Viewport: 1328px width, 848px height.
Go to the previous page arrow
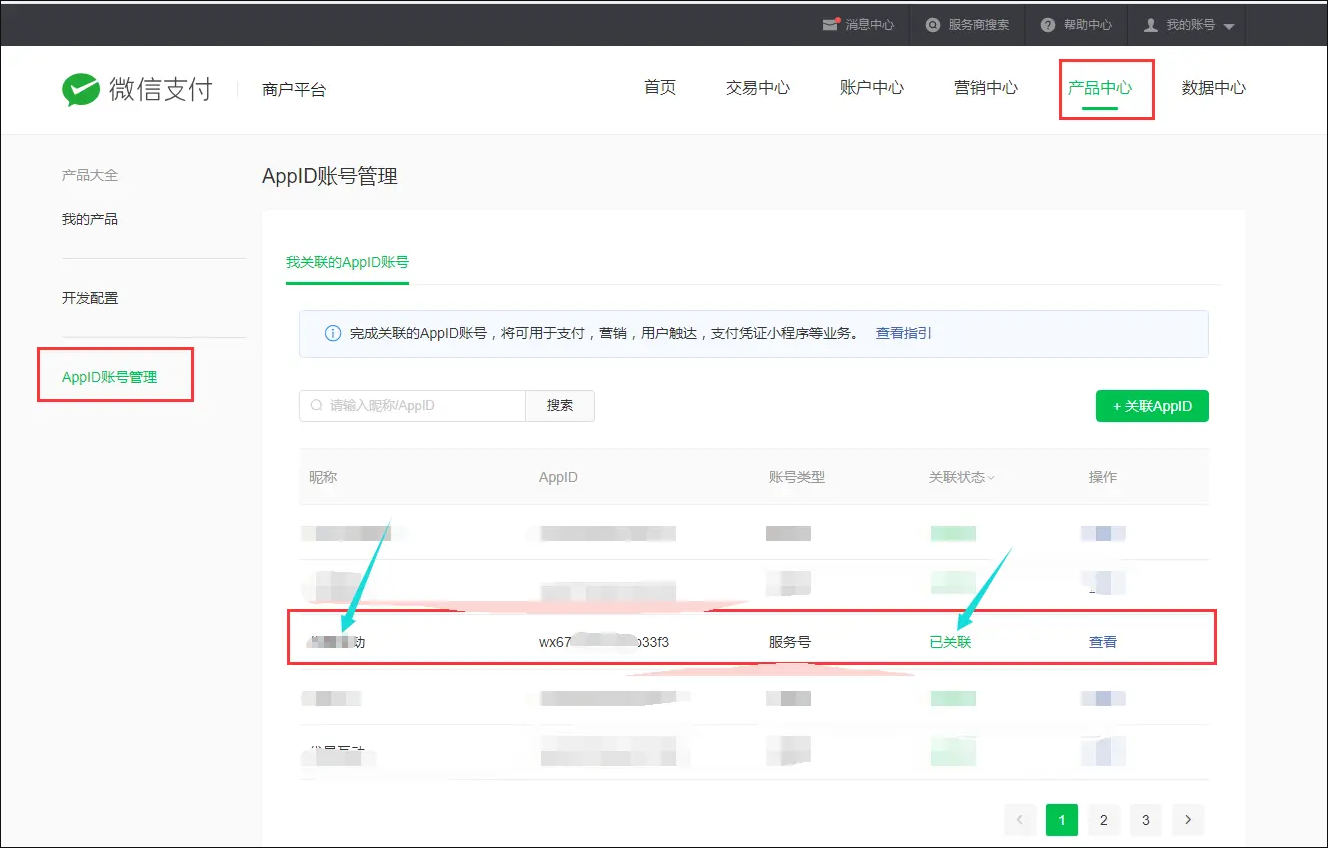(x=1020, y=820)
